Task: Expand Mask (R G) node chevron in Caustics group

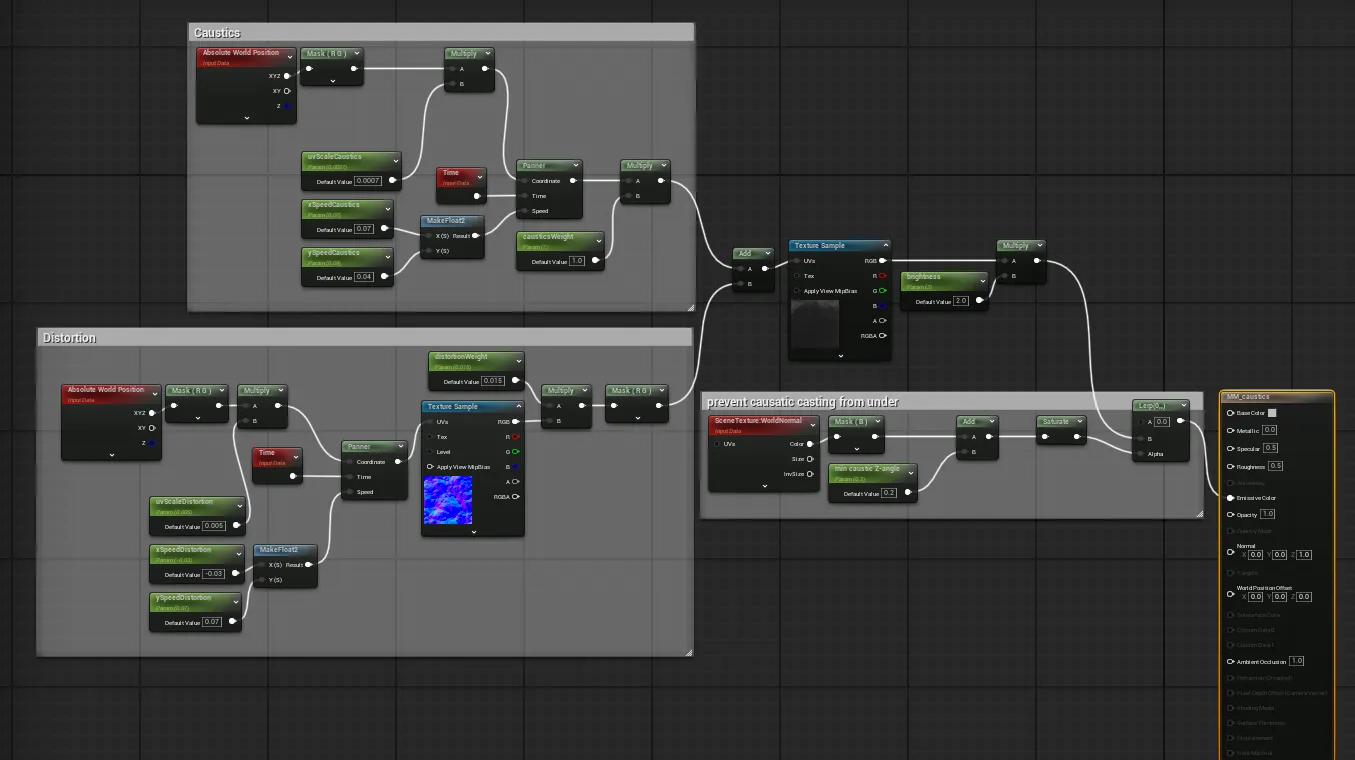Action: coord(333,81)
